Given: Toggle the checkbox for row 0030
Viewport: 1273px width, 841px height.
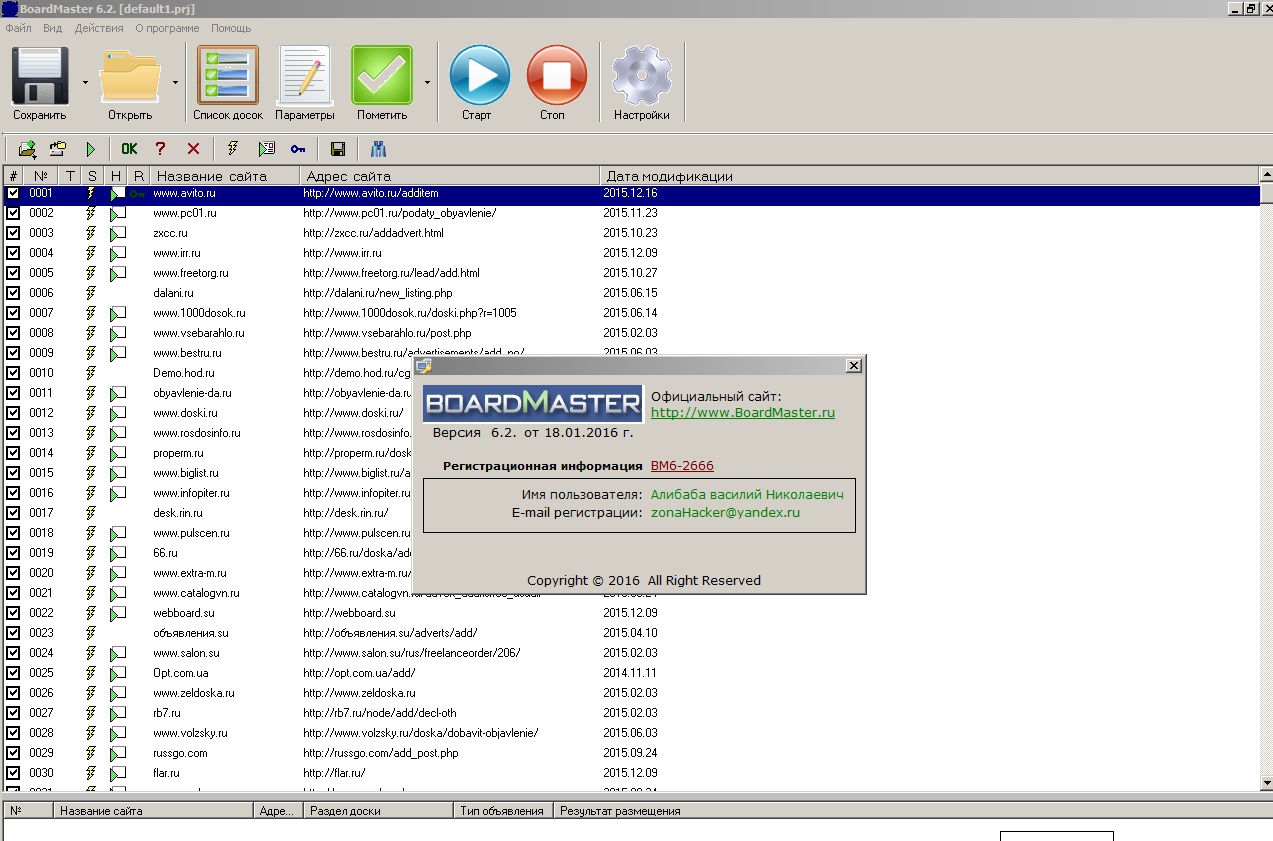Looking at the screenshot, I should click(13, 773).
